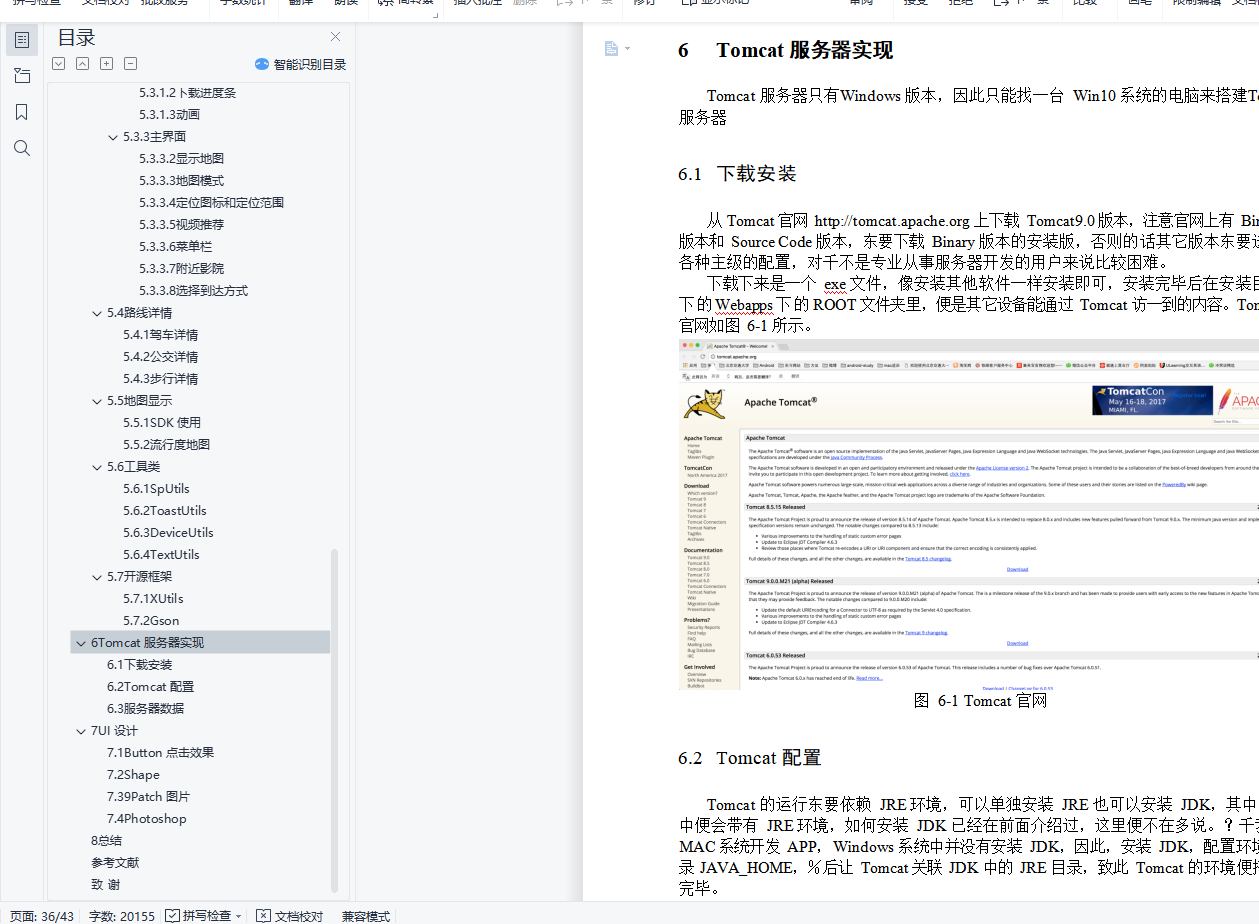Select 5.3.3.3地图模式 outline entry

tap(181, 181)
